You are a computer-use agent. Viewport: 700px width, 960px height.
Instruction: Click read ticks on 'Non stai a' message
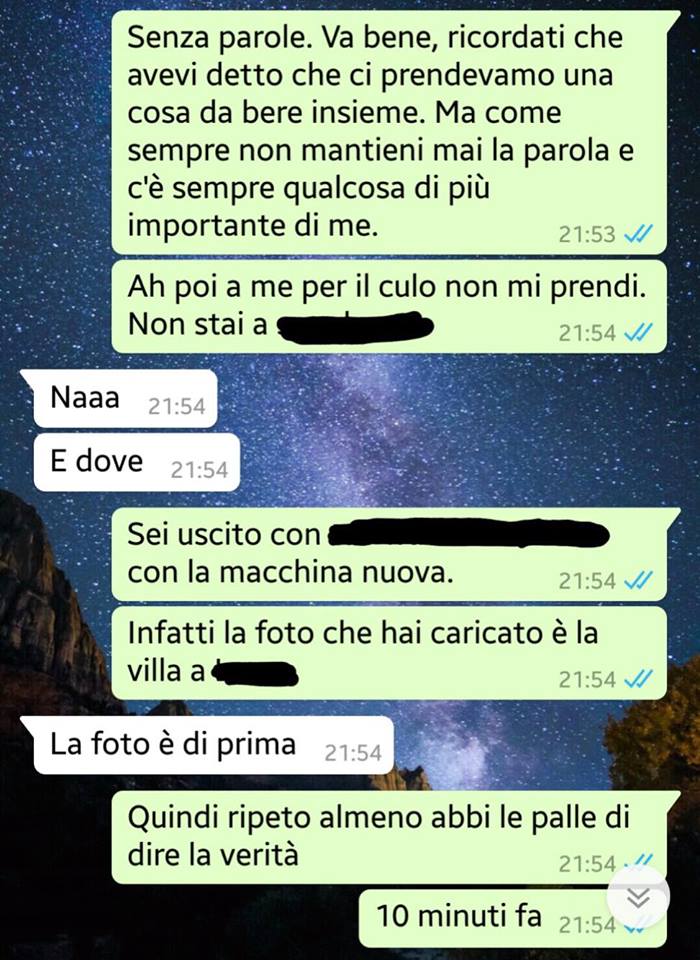click(x=638, y=333)
